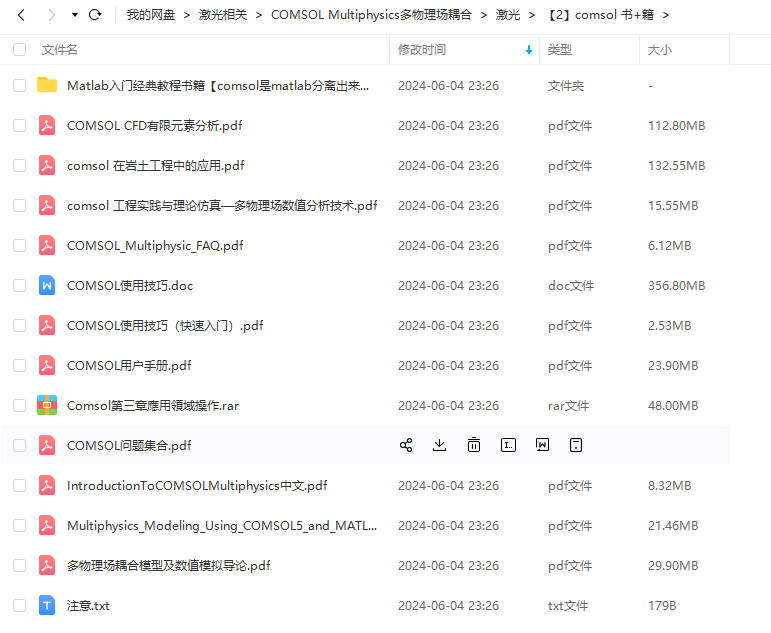Open the 激光相关 breadcrumb
The height and width of the screenshot is (633, 771).
[223, 15]
